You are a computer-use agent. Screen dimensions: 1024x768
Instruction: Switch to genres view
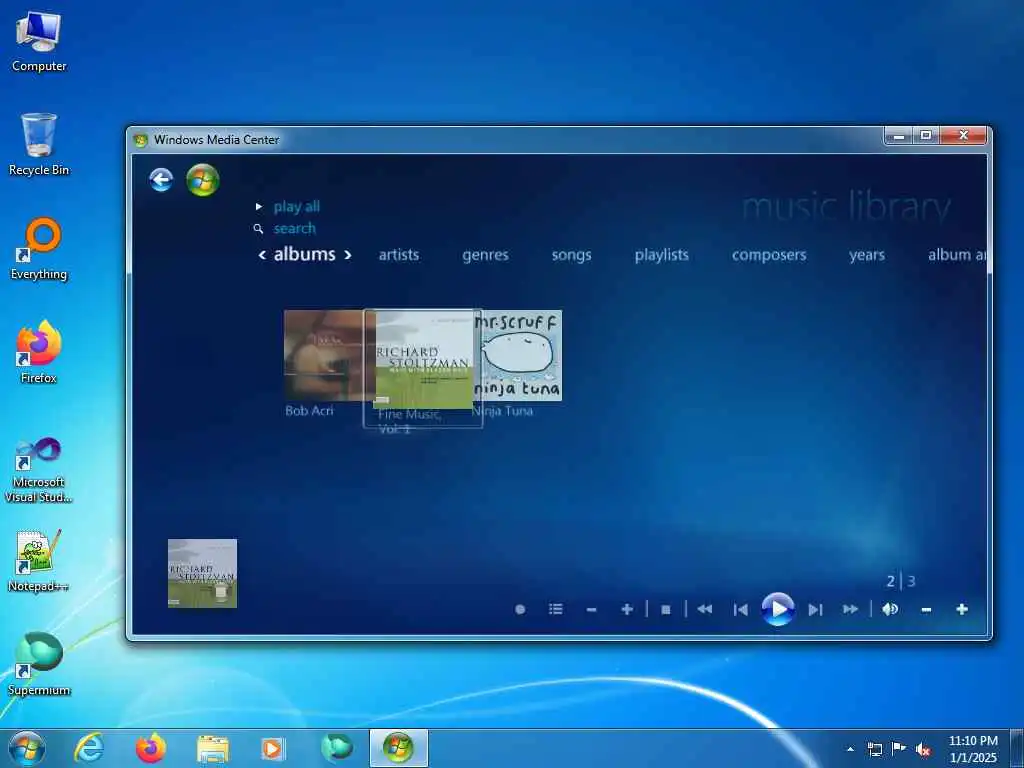pos(485,255)
